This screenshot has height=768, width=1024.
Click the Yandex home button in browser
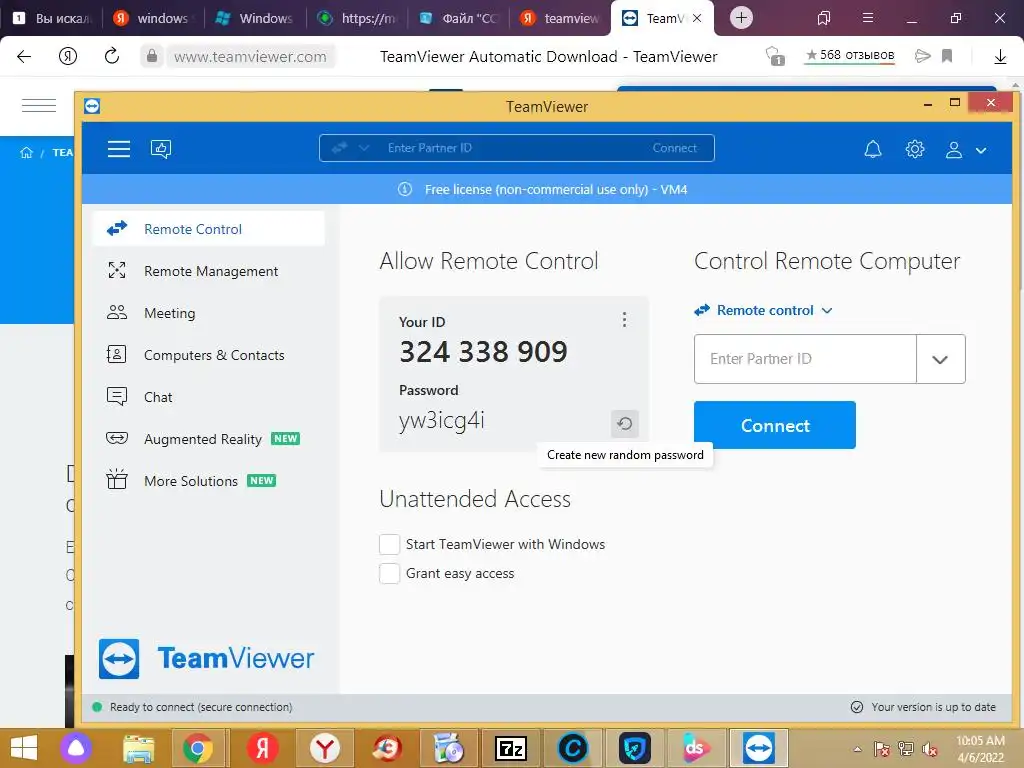(68, 57)
